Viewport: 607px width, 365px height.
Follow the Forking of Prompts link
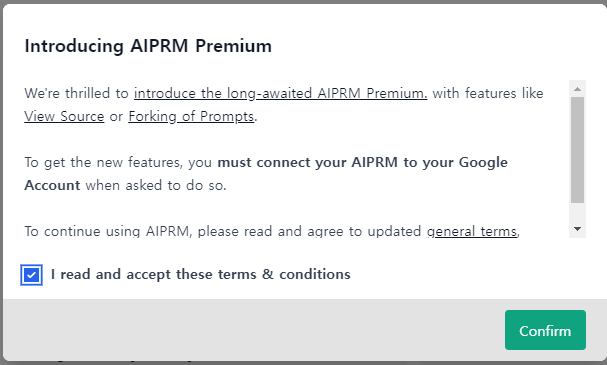click(191, 116)
